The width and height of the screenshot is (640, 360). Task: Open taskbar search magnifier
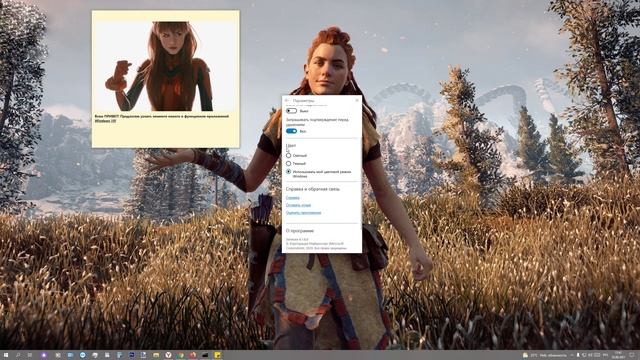point(18,356)
